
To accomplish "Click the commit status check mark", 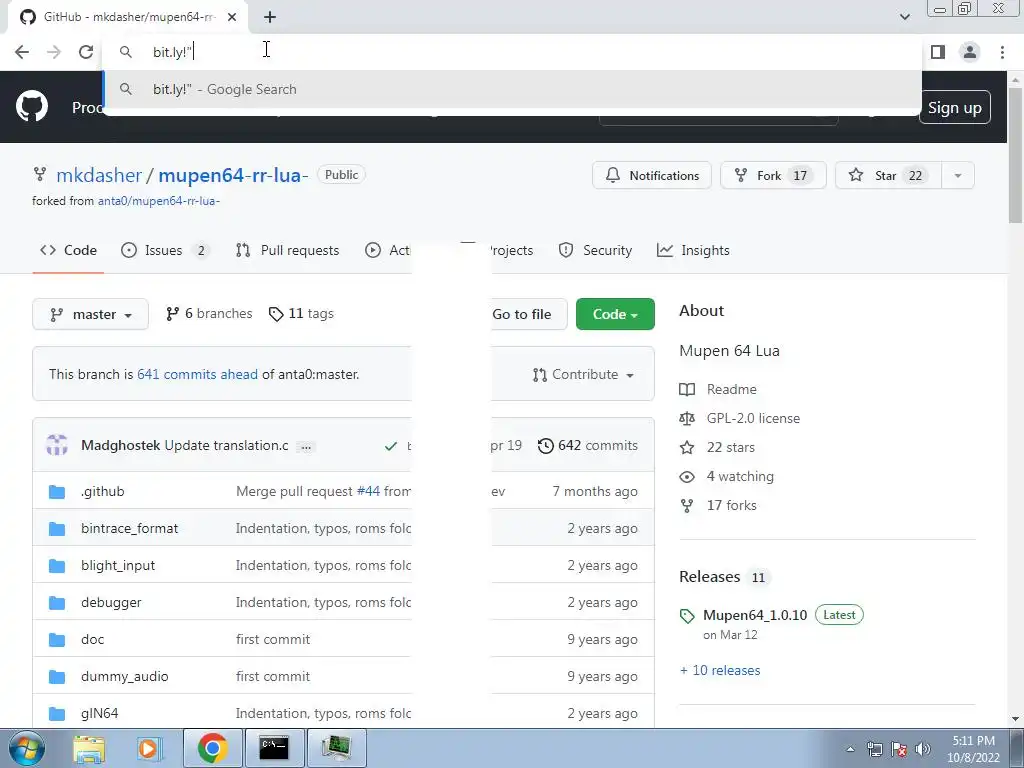I will [x=391, y=447].
